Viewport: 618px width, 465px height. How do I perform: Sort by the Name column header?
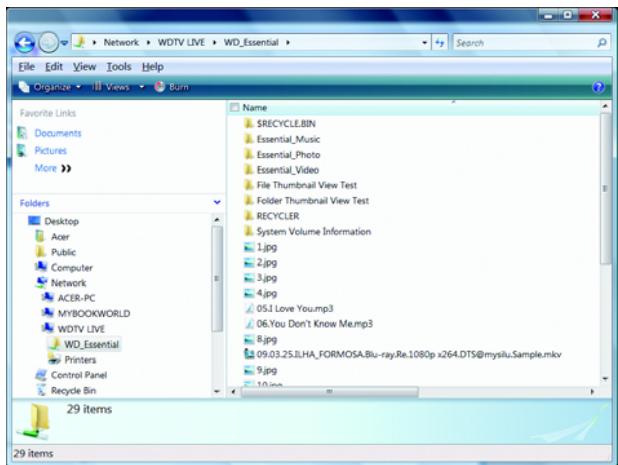(255, 108)
